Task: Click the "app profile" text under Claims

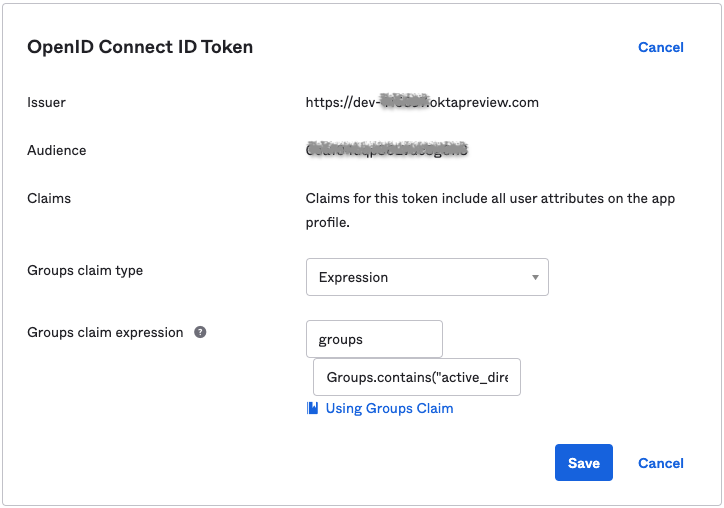Action: 326,223
